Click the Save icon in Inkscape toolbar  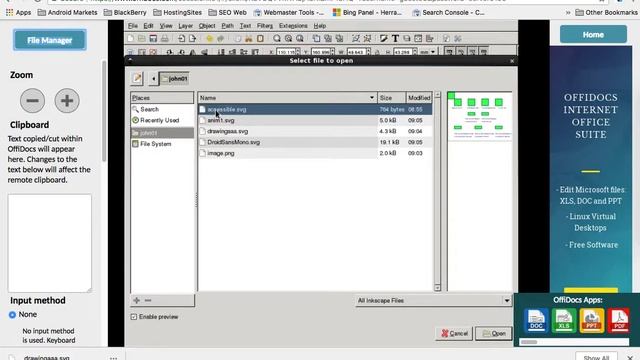coord(153,38)
